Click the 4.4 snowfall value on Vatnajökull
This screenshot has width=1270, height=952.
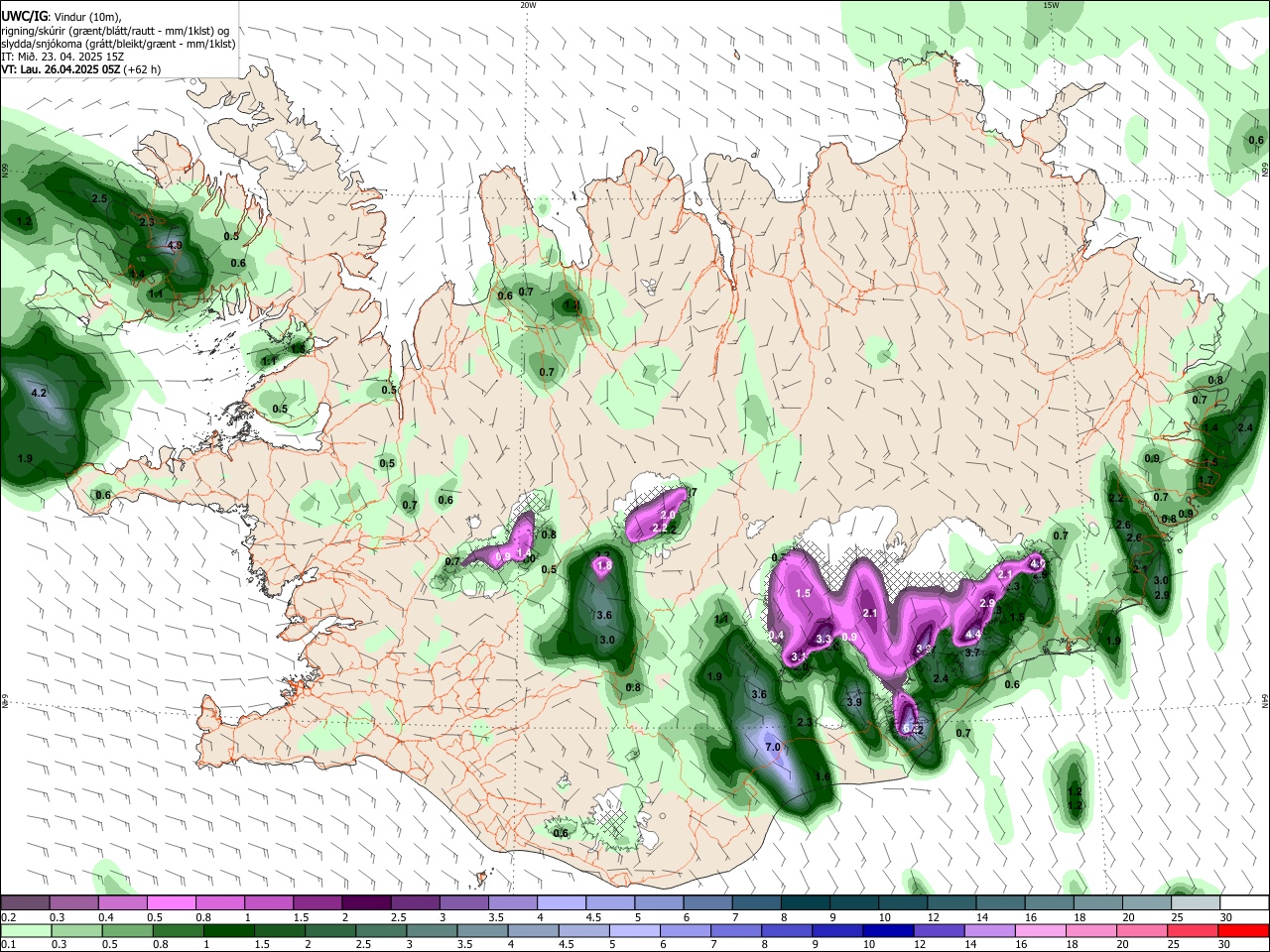pos(973,635)
